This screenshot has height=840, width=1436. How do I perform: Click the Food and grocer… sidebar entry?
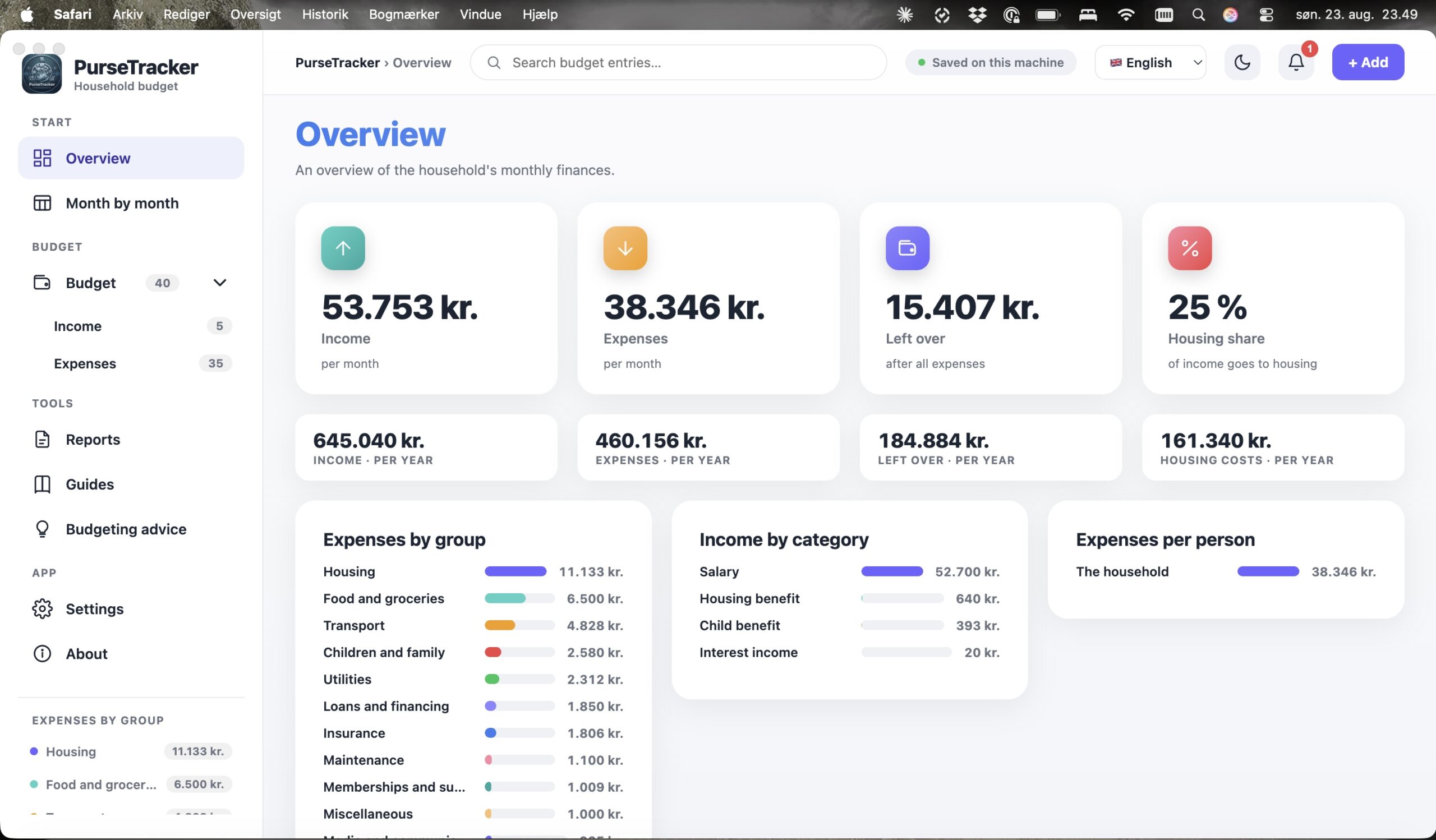tap(131, 784)
